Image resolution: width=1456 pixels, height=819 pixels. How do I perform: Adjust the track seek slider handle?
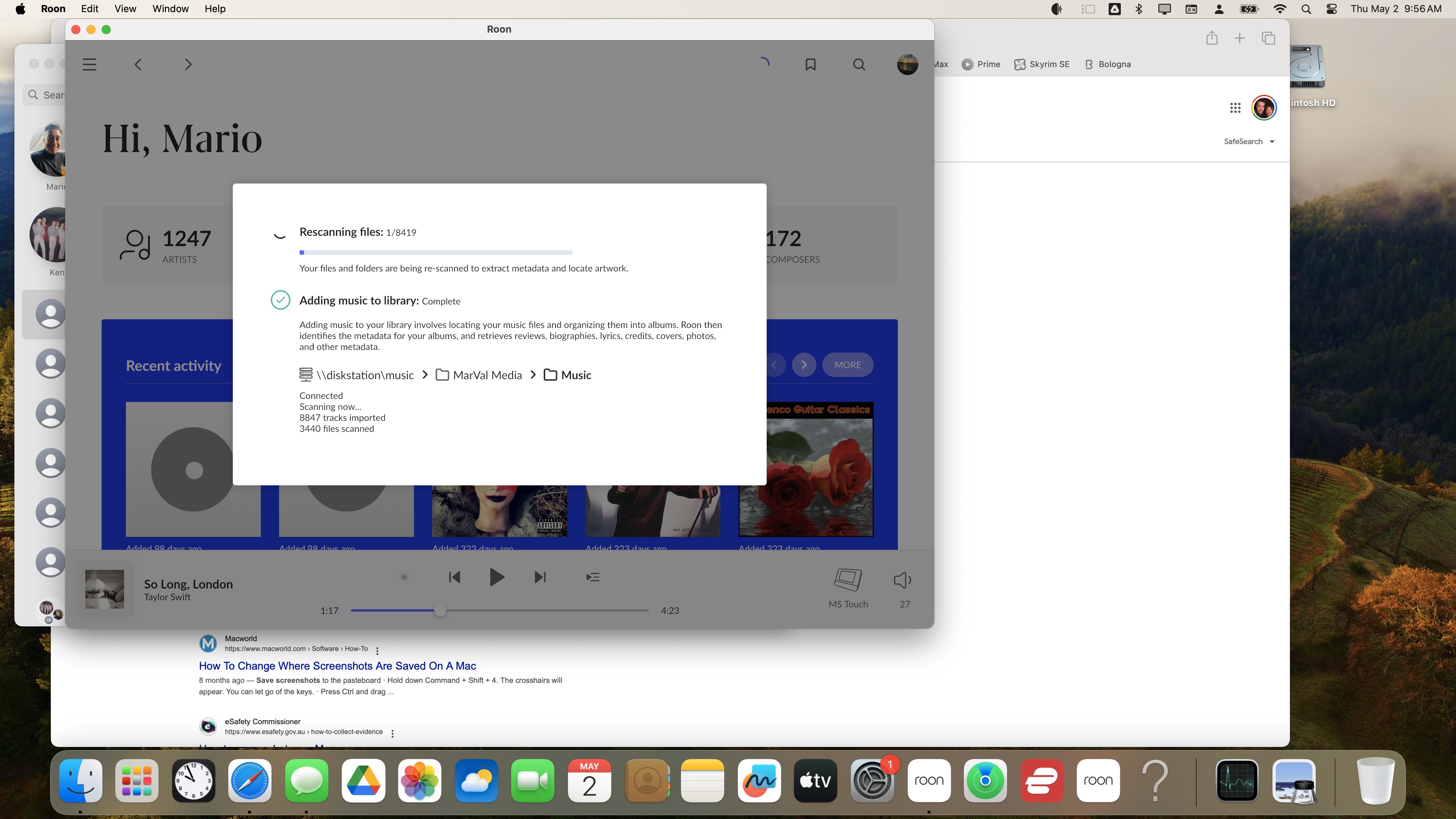click(x=440, y=610)
